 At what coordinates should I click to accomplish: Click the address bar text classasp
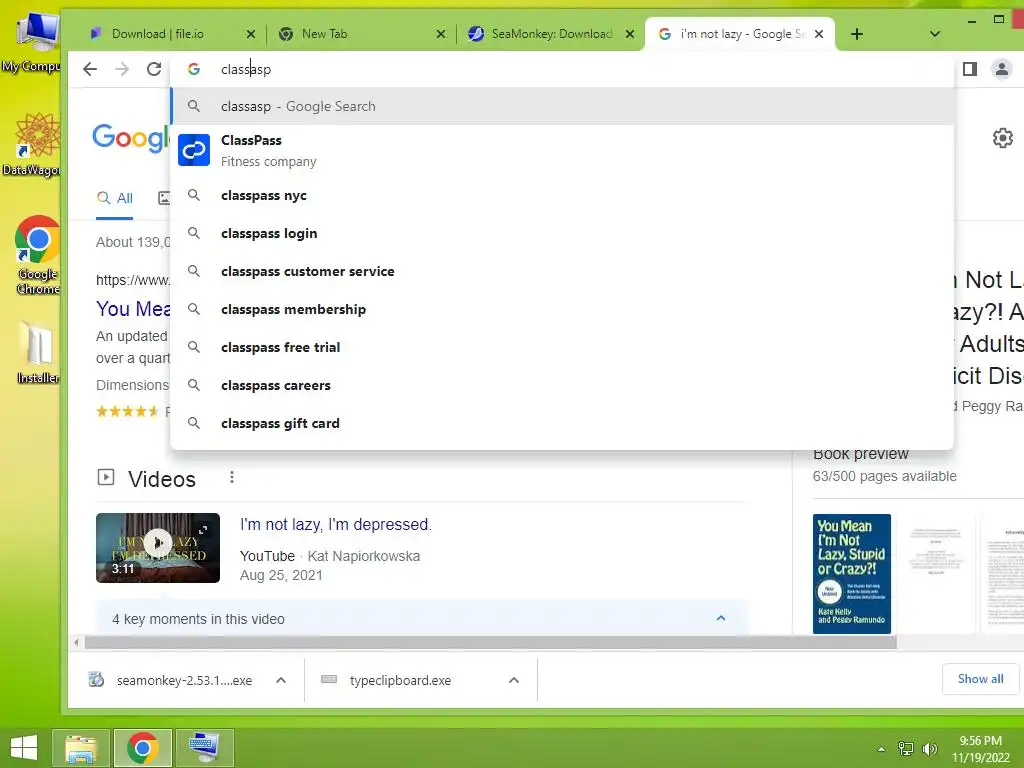coord(246,69)
